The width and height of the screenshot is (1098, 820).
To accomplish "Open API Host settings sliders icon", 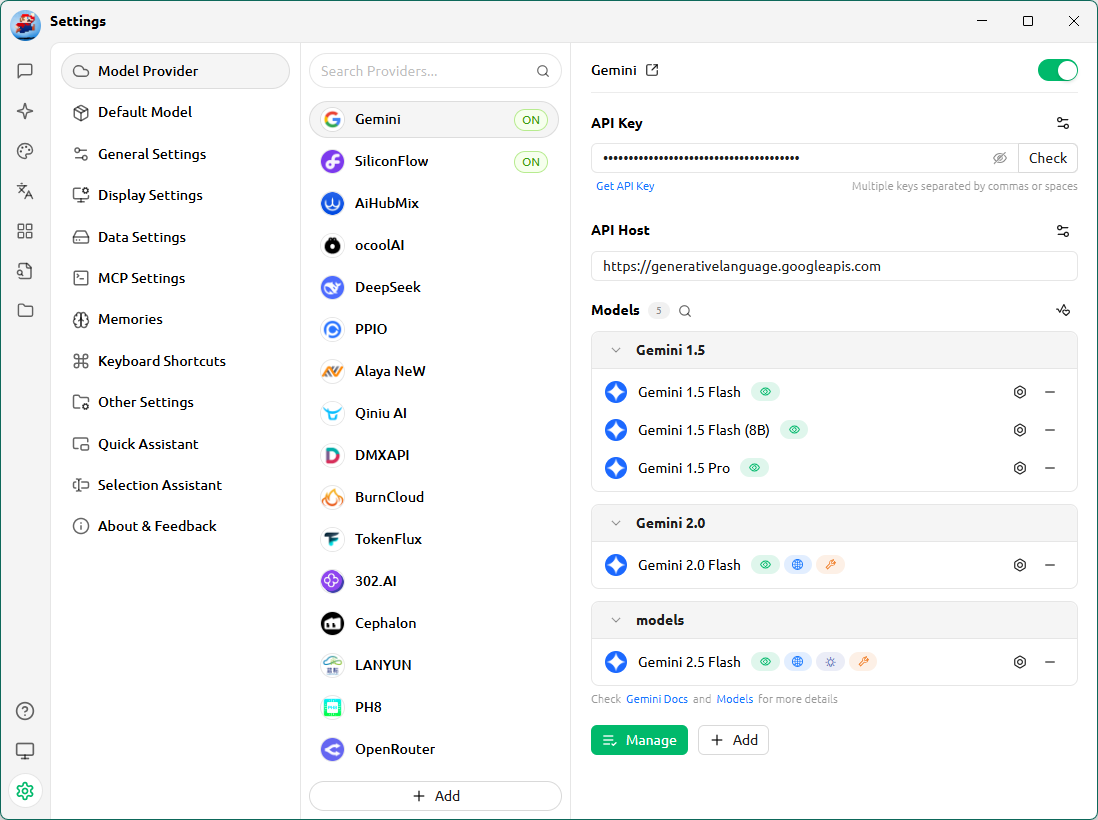I will (x=1062, y=230).
